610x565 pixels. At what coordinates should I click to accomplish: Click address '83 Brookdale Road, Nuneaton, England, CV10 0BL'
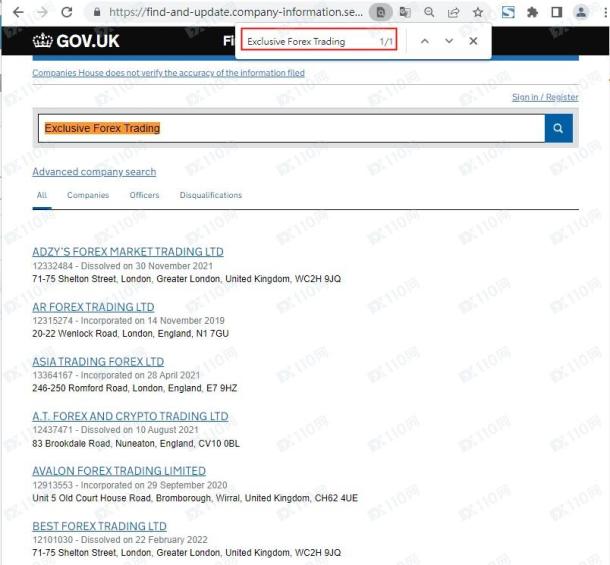(136, 444)
